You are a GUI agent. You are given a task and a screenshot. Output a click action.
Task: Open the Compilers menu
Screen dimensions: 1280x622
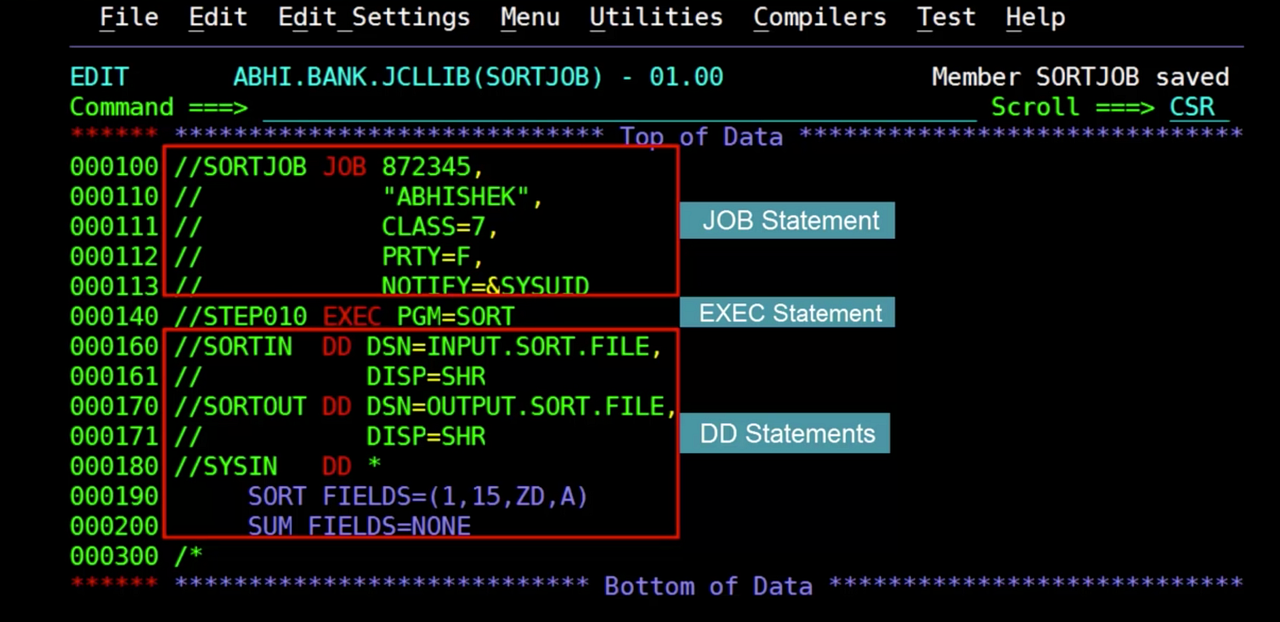click(819, 17)
